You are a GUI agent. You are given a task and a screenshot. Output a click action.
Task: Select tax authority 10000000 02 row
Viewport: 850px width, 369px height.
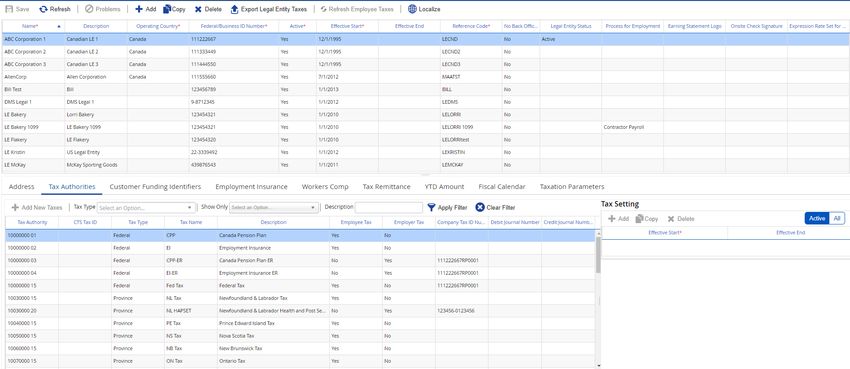coord(300,248)
